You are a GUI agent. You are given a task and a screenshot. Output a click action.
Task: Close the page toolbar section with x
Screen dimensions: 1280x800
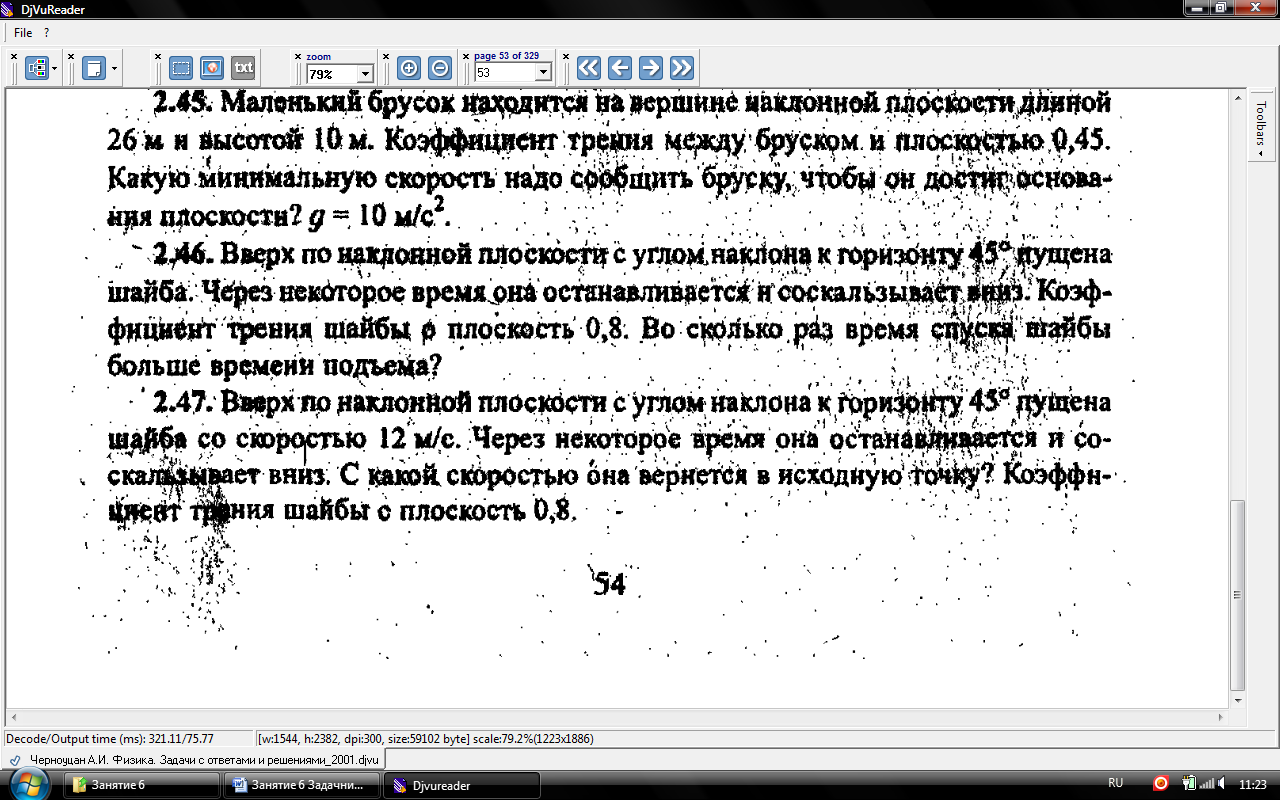click(x=466, y=57)
